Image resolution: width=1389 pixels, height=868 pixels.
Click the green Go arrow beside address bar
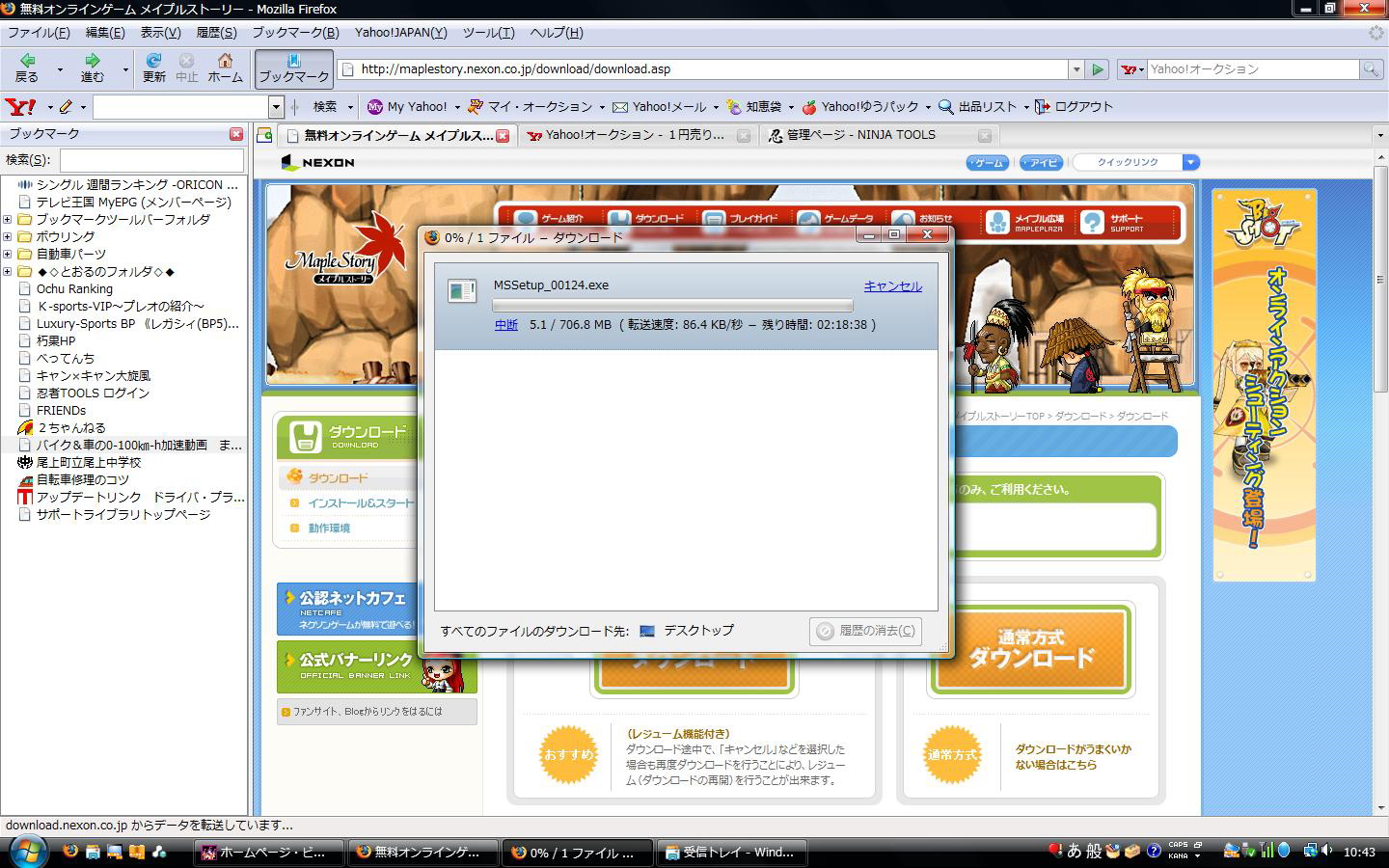(x=1098, y=69)
